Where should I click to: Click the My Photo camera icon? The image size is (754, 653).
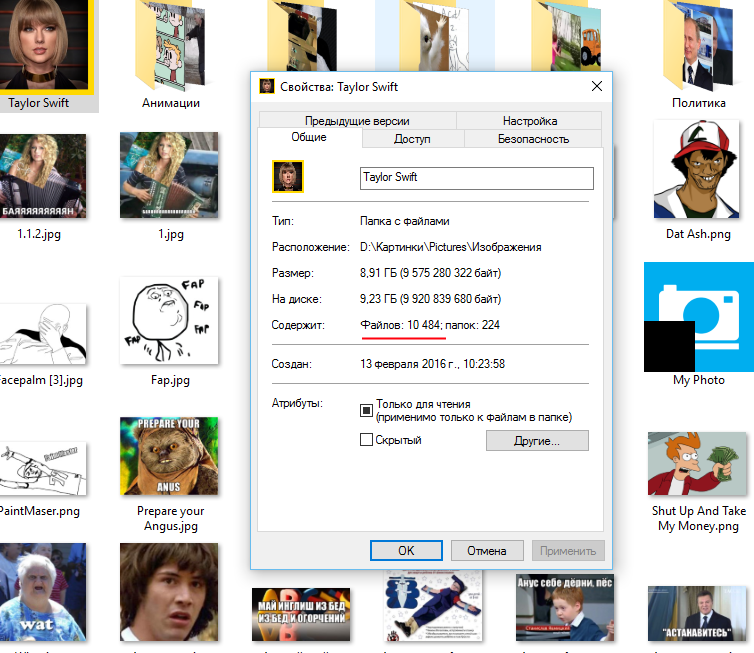click(698, 315)
